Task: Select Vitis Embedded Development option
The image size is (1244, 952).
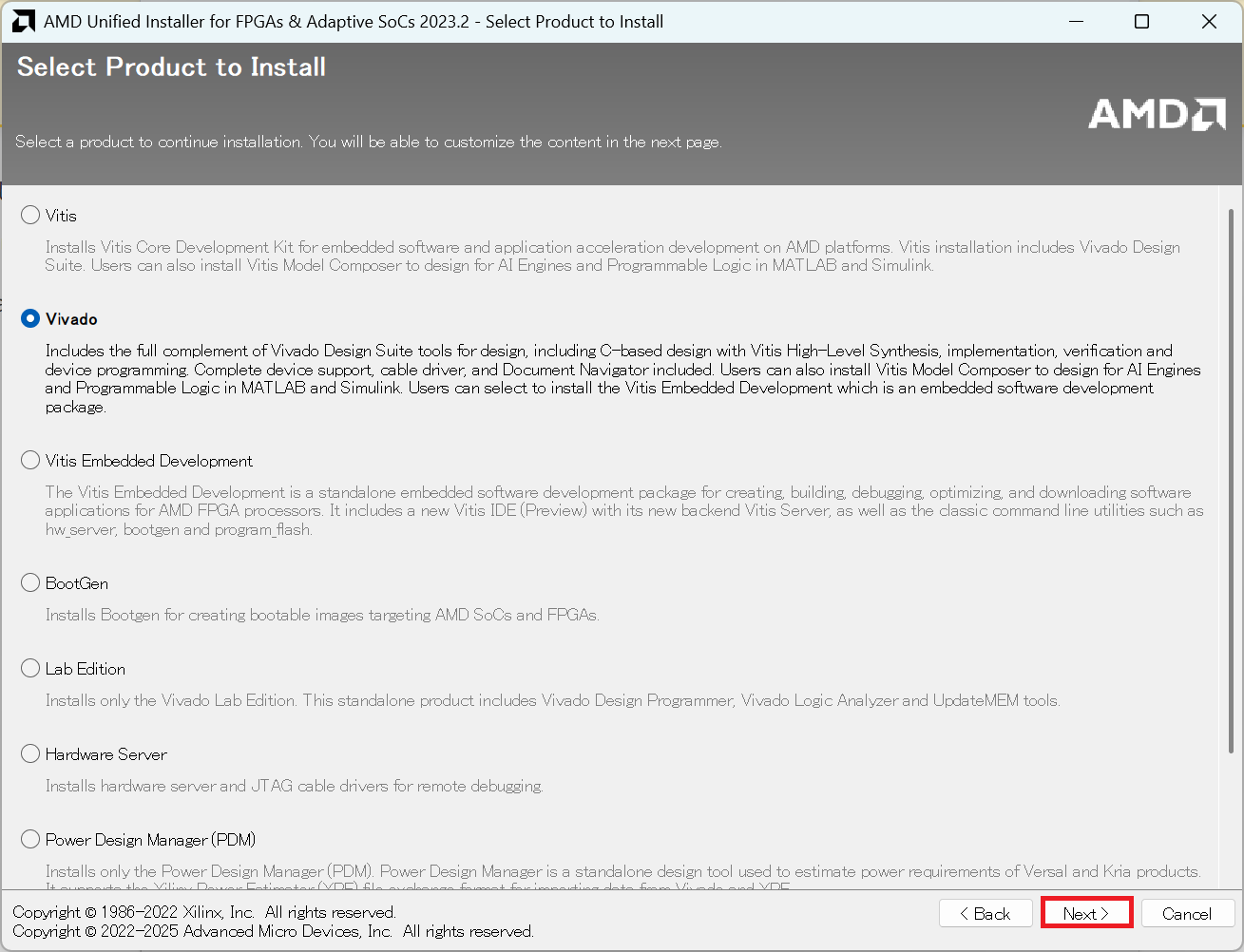Action: pos(30,461)
